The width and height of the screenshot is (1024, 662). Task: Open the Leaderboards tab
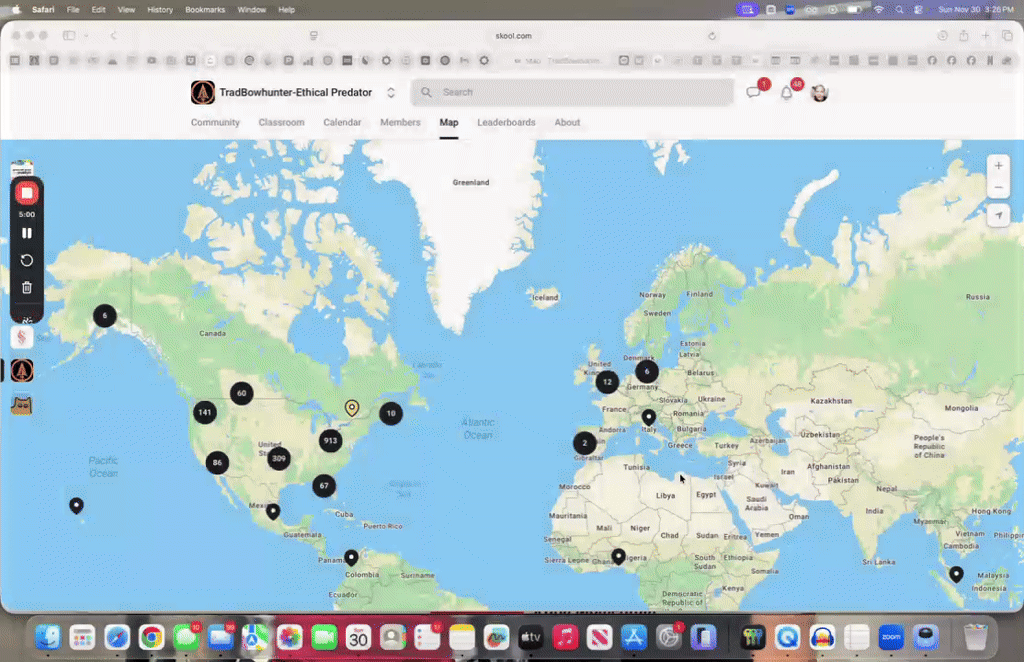pyautogui.click(x=506, y=122)
